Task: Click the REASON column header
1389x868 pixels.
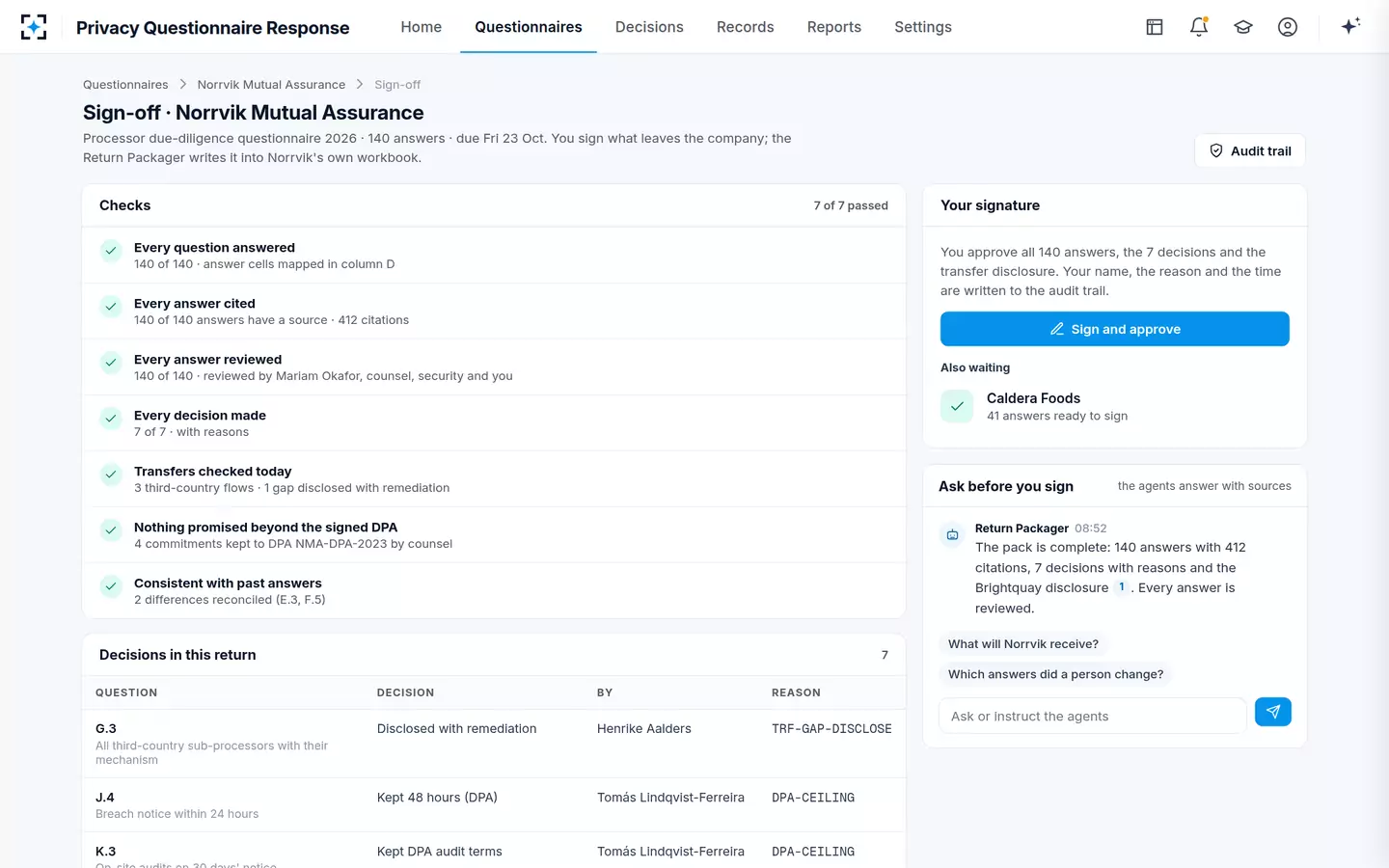Action: [796, 692]
